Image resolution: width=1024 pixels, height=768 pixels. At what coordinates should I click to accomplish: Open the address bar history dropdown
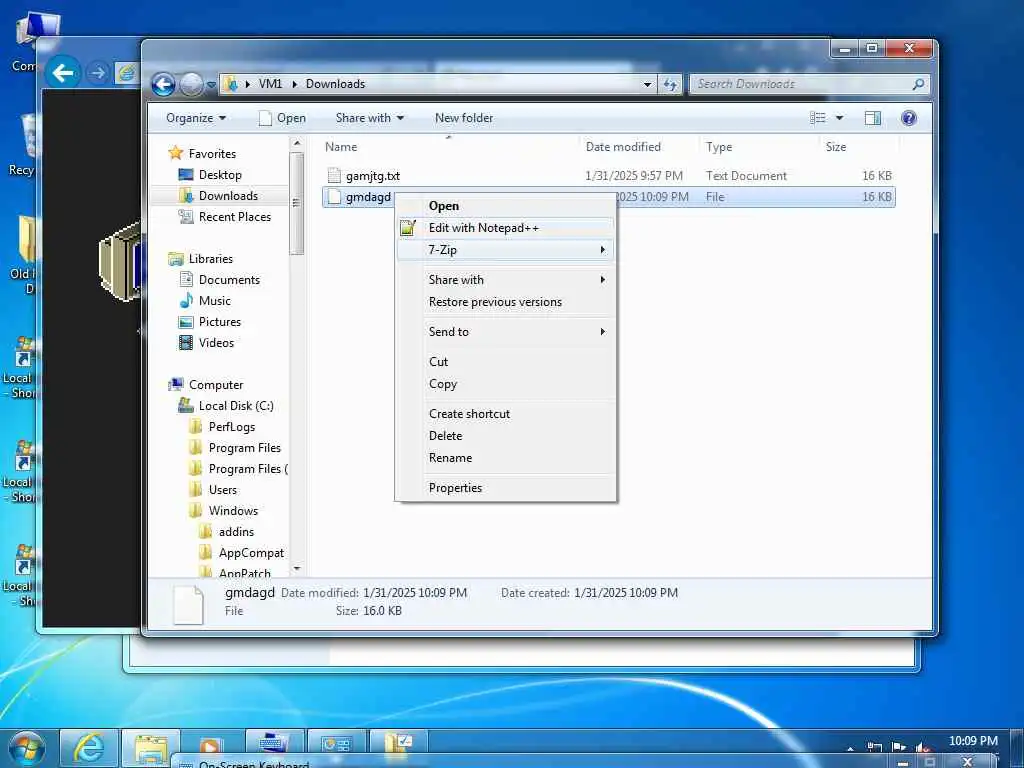[x=647, y=84]
